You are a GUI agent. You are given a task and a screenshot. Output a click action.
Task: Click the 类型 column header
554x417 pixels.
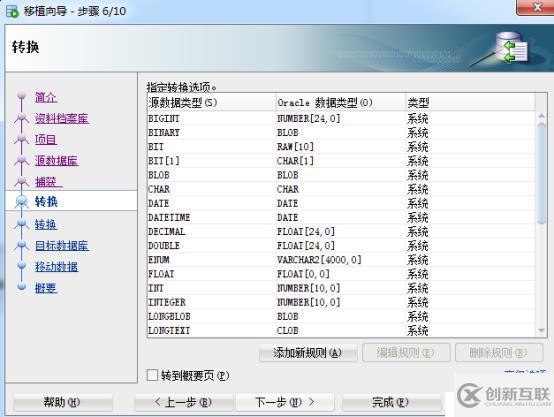click(470, 102)
